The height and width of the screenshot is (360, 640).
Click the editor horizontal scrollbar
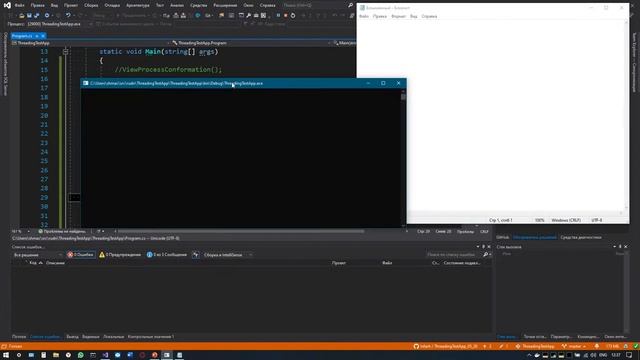point(241,231)
